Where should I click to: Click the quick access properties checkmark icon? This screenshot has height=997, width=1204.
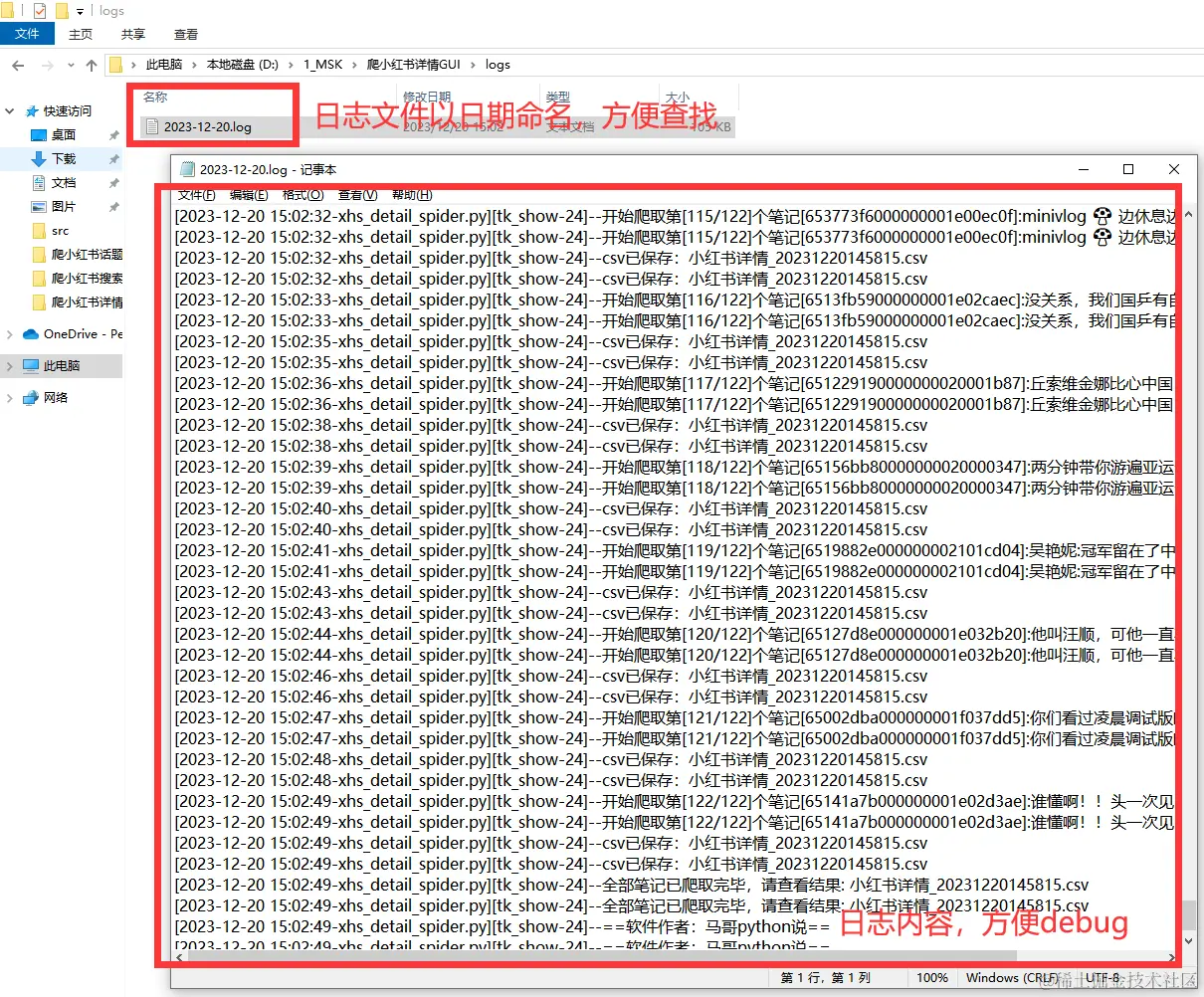[40, 10]
